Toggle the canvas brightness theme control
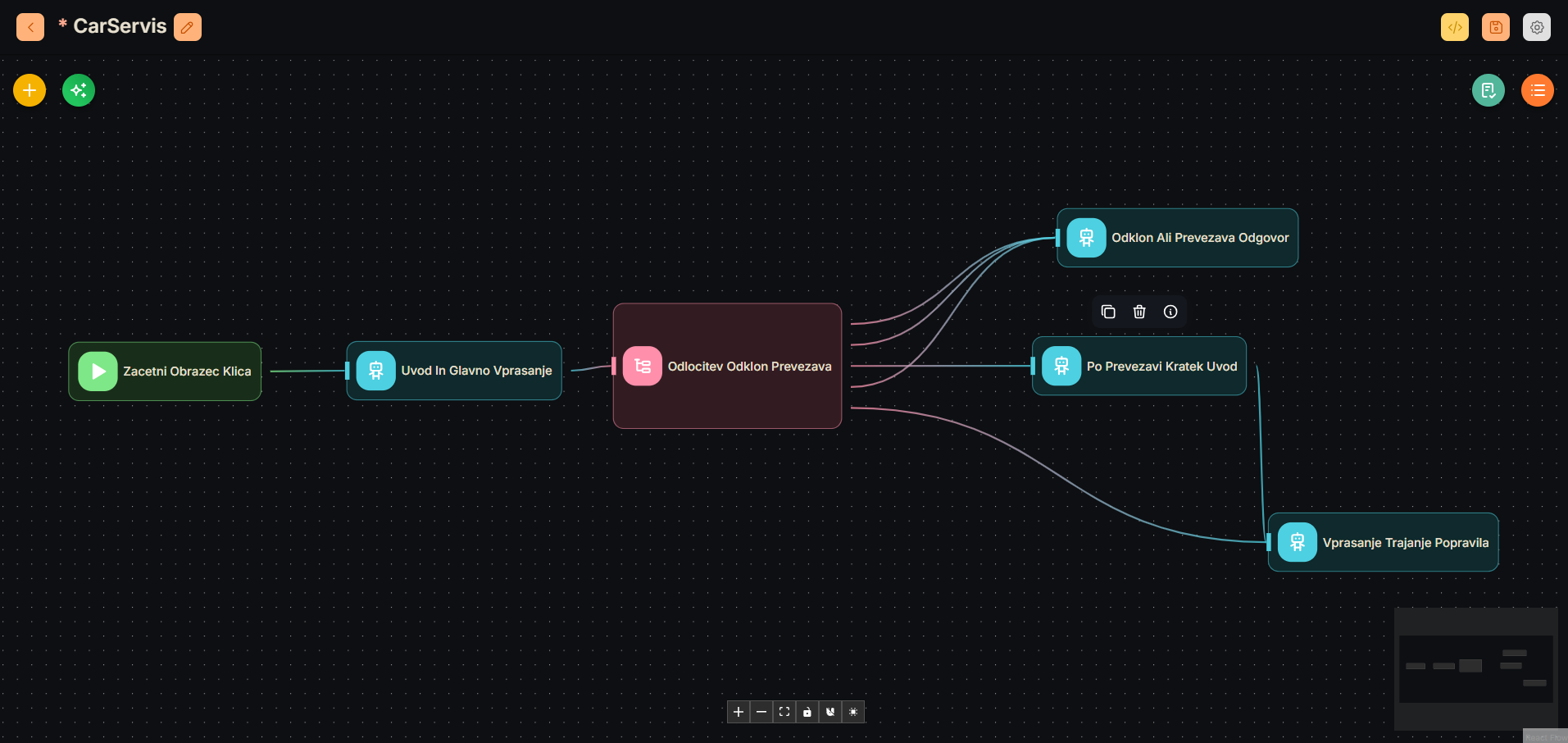Screen dimensions: 1568x743 (853, 712)
